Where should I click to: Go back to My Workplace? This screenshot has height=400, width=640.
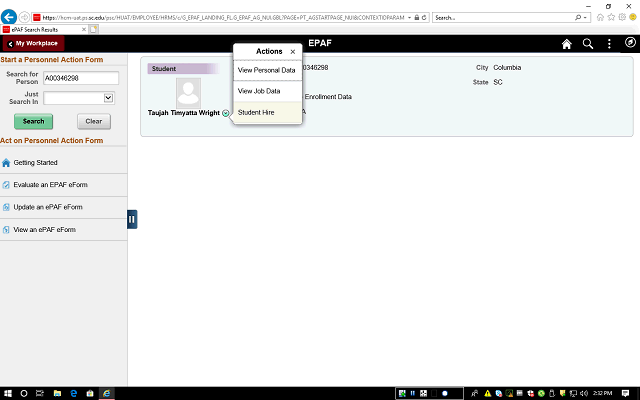(x=33, y=43)
